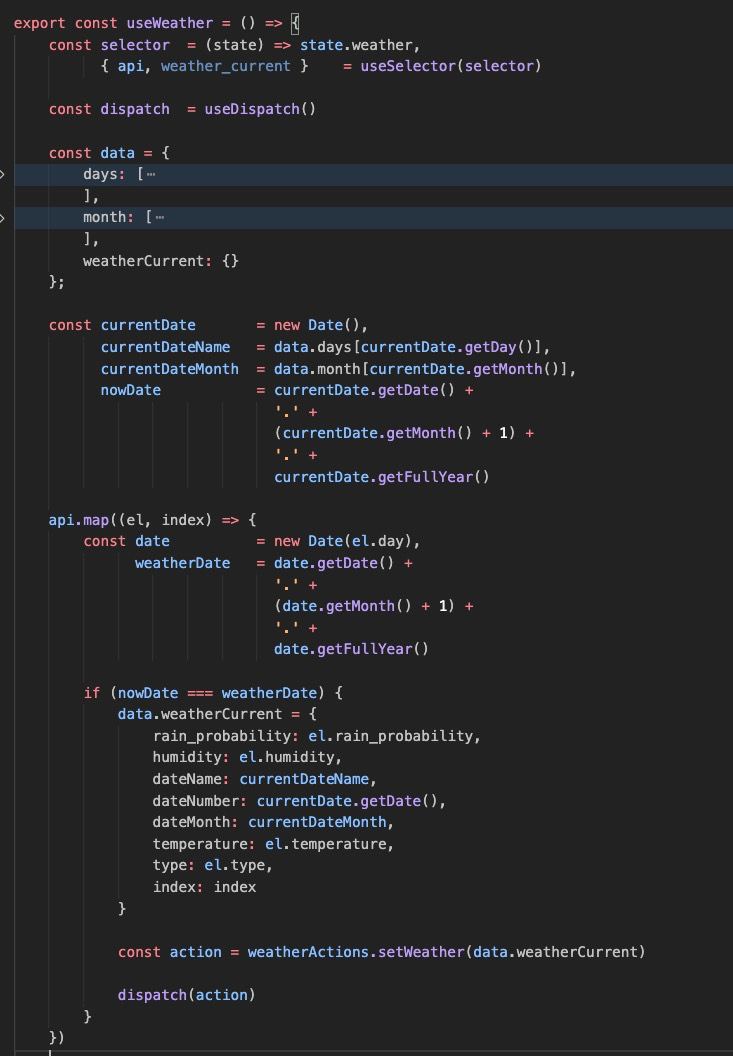Click 'weatherActions.setWeather' call
733x1056 pixels.
(356, 952)
